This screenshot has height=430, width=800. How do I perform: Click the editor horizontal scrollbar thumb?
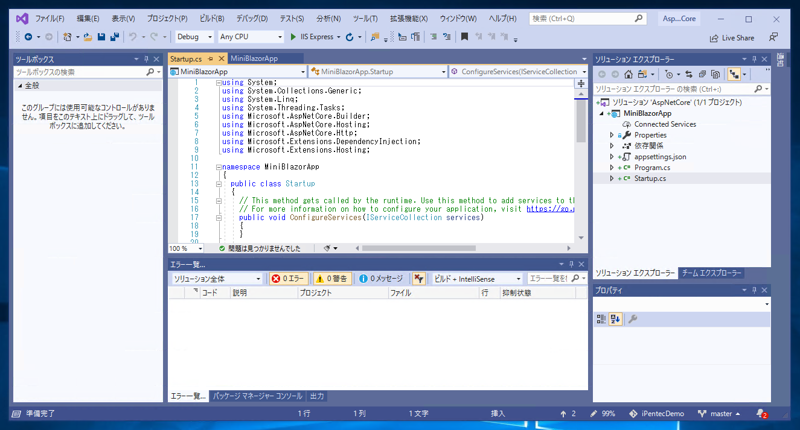pyautogui.click(x=419, y=248)
